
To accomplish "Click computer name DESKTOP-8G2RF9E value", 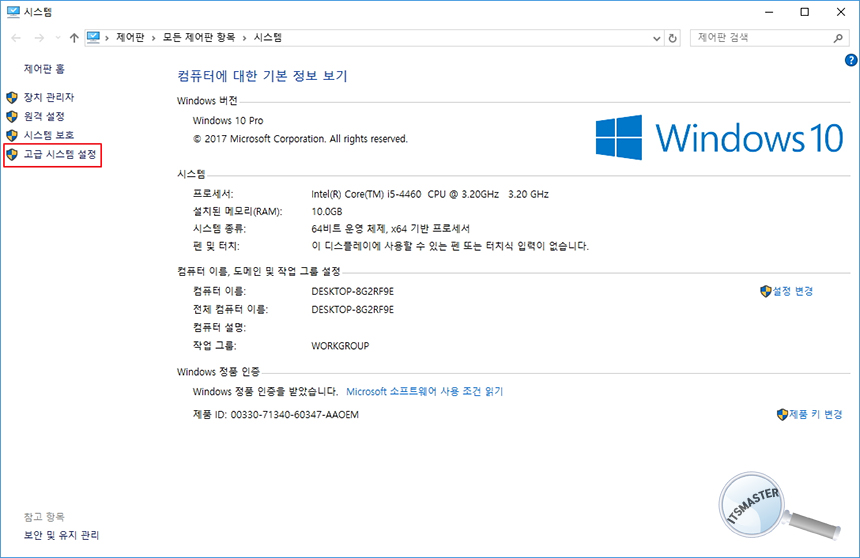I will [353, 291].
